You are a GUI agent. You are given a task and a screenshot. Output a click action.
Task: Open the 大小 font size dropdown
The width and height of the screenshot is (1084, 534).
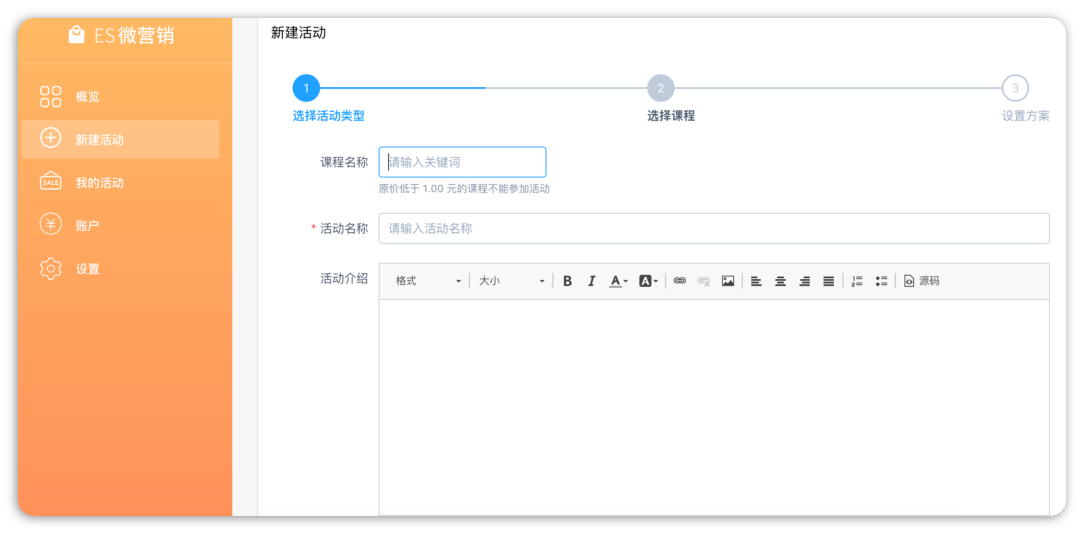click(511, 281)
